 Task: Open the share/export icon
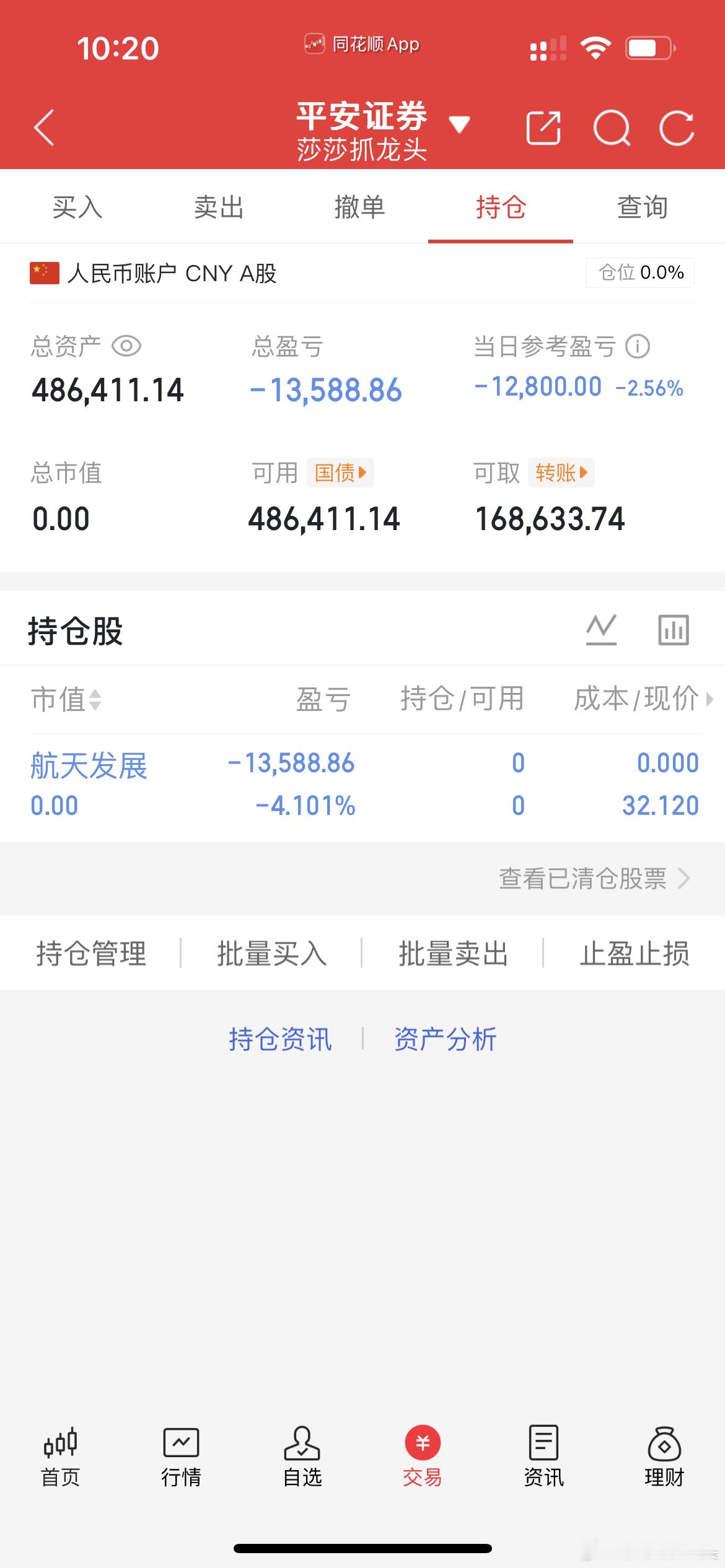point(543,128)
